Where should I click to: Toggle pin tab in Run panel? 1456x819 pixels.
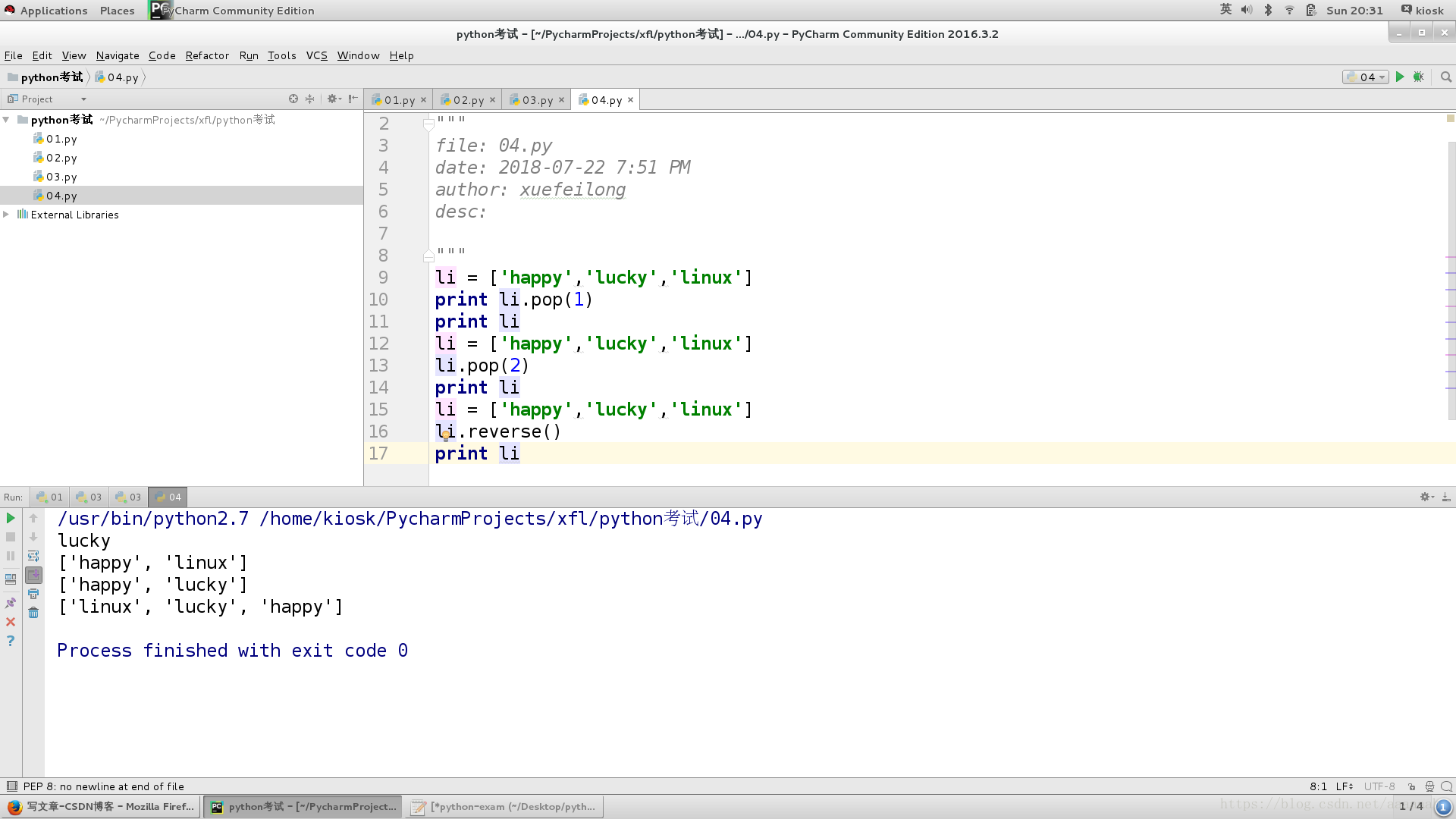(x=11, y=603)
